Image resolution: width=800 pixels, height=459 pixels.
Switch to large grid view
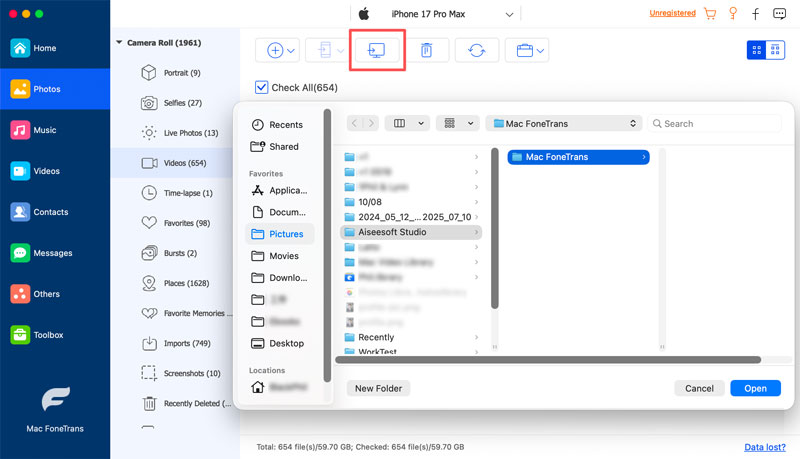point(757,50)
